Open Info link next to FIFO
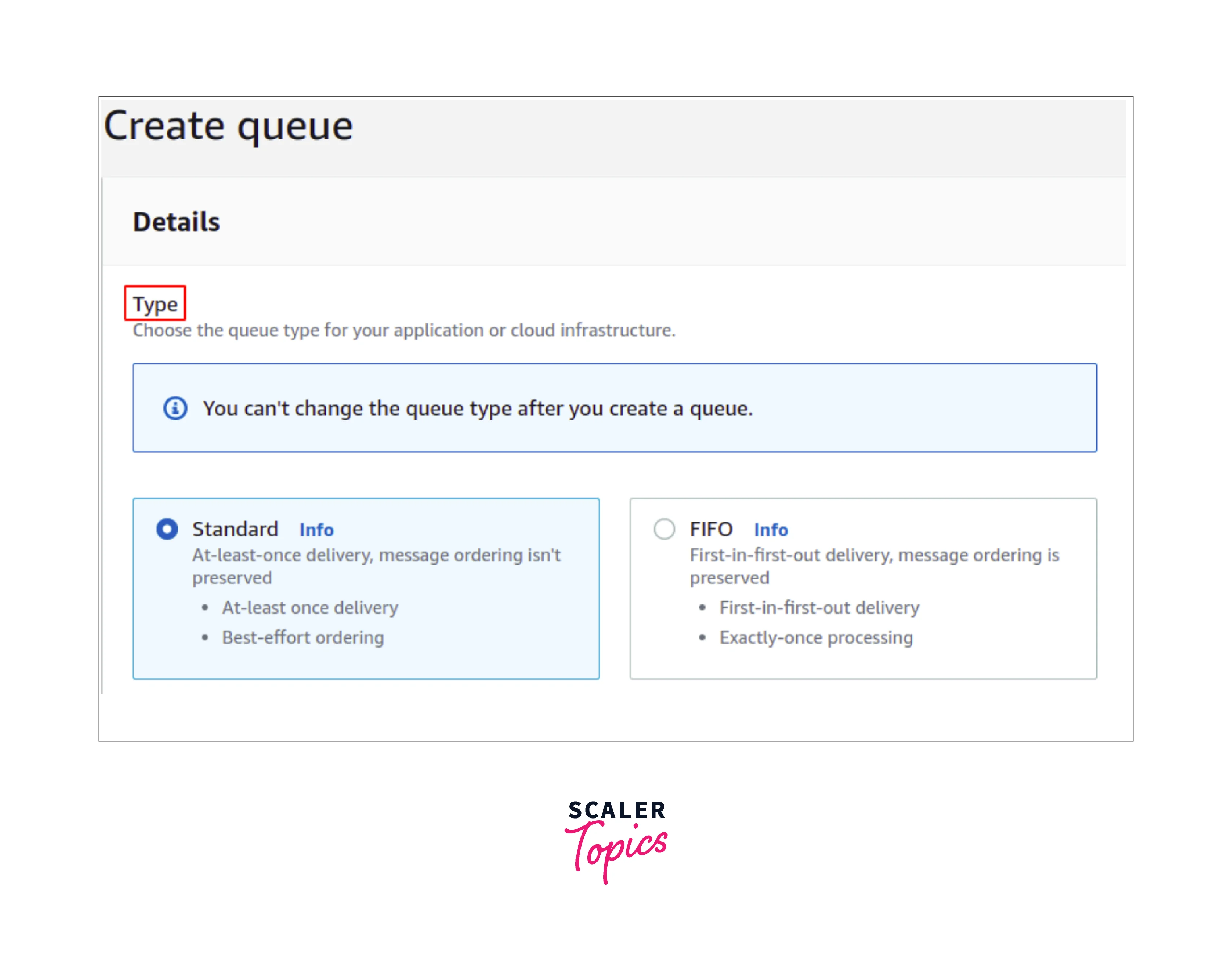 pyautogui.click(x=771, y=530)
